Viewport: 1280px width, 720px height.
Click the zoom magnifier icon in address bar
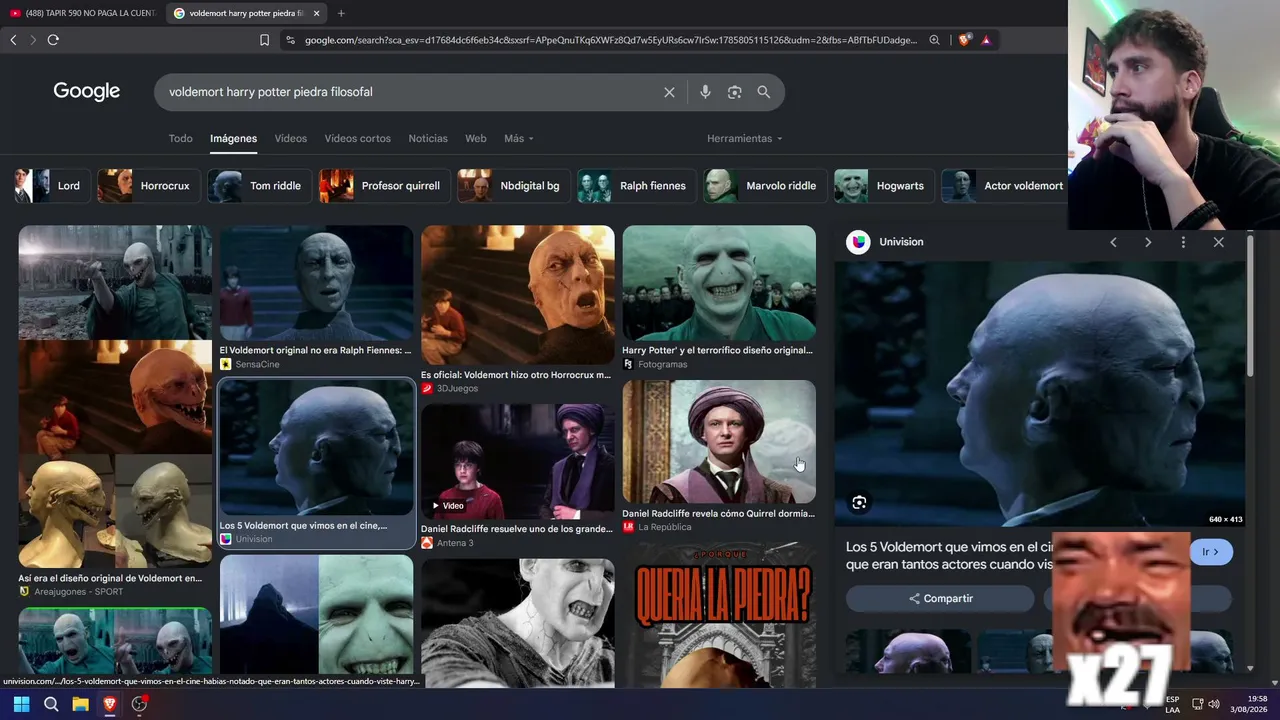tap(934, 40)
